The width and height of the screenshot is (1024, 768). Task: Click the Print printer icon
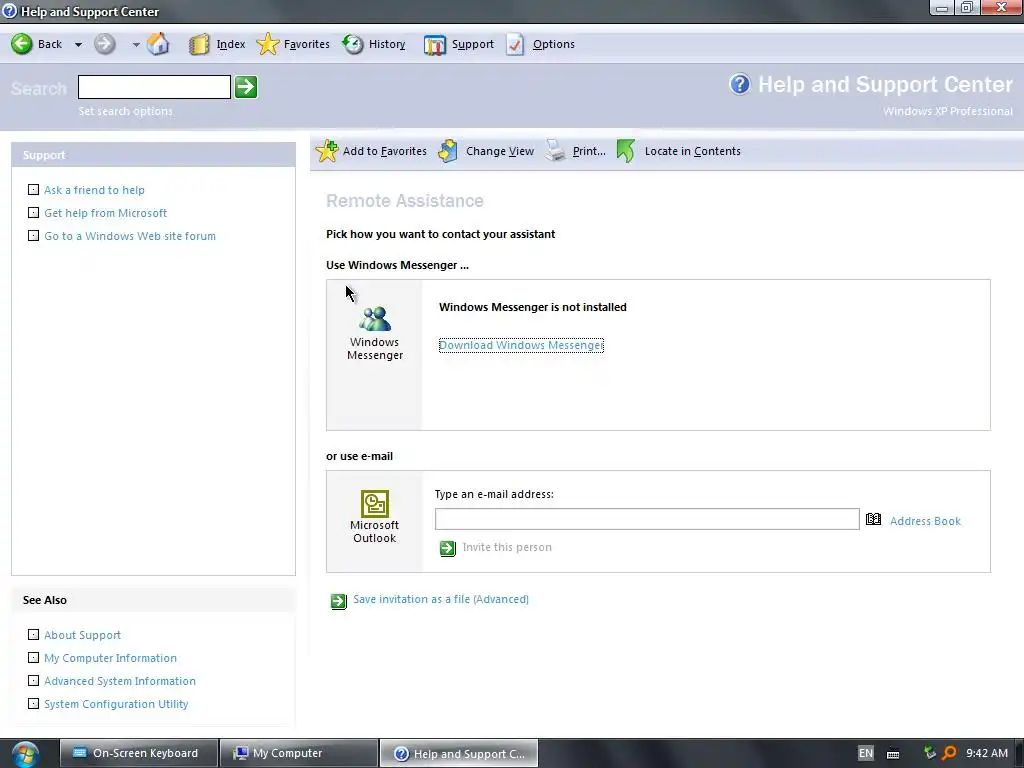click(555, 150)
